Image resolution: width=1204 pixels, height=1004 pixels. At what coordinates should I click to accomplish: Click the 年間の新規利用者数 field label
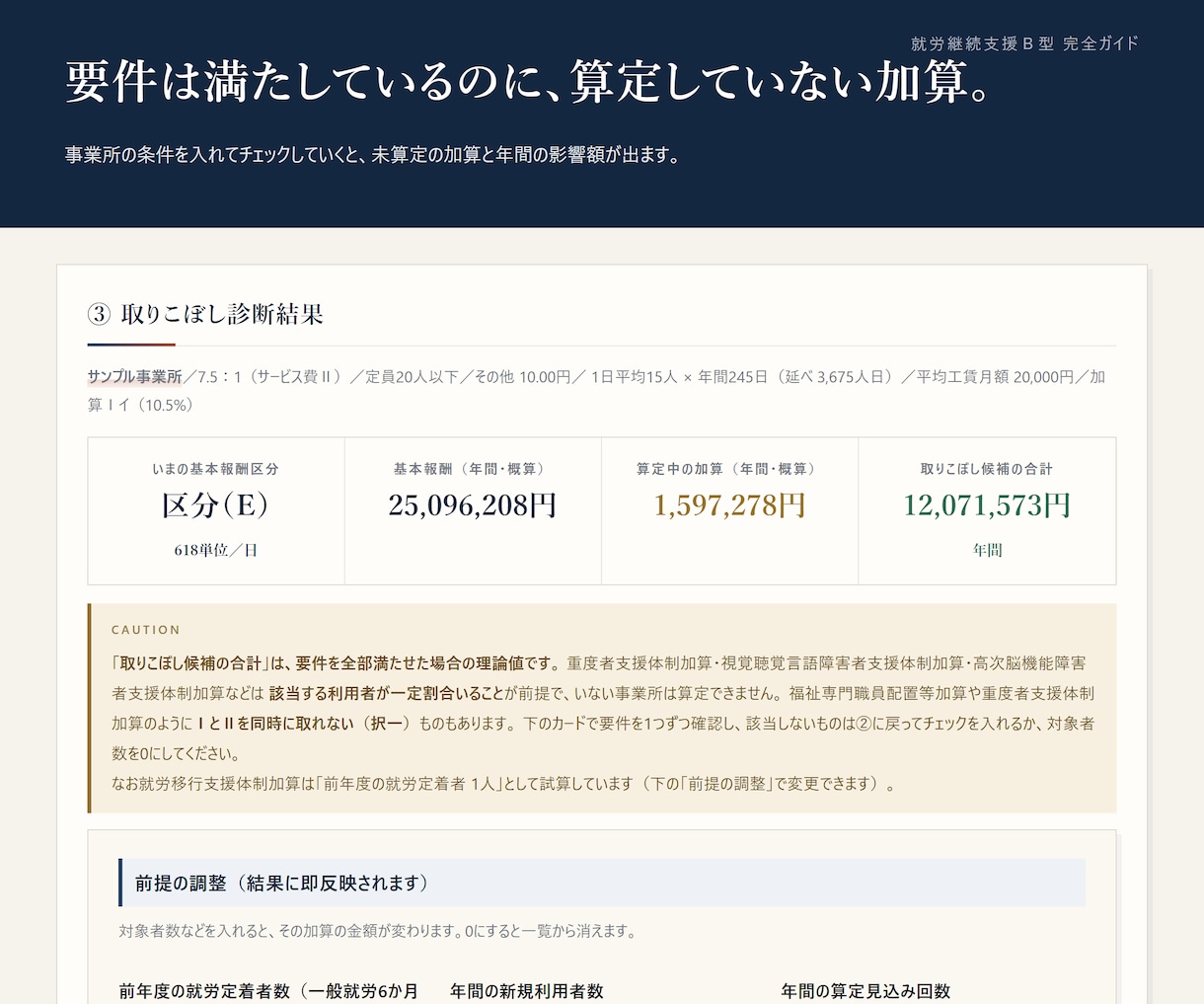(527, 991)
